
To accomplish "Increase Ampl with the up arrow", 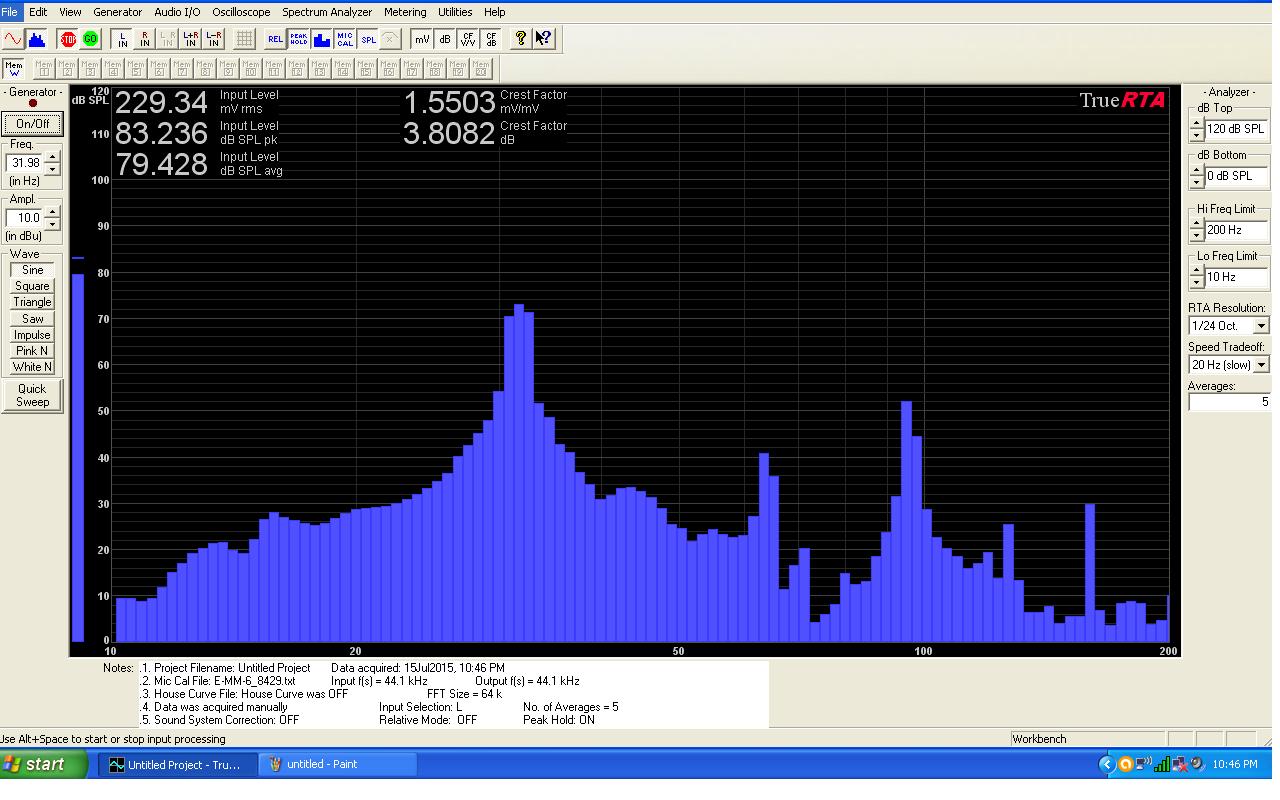I will [x=53, y=211].
